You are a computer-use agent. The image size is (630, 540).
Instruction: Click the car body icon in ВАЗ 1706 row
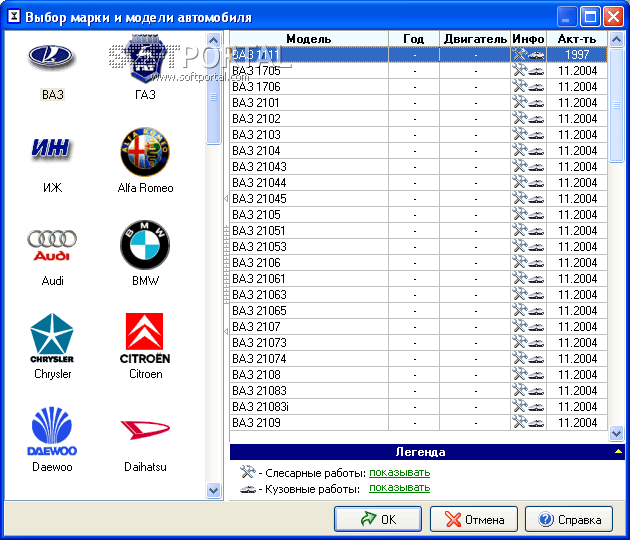[536, 88]
